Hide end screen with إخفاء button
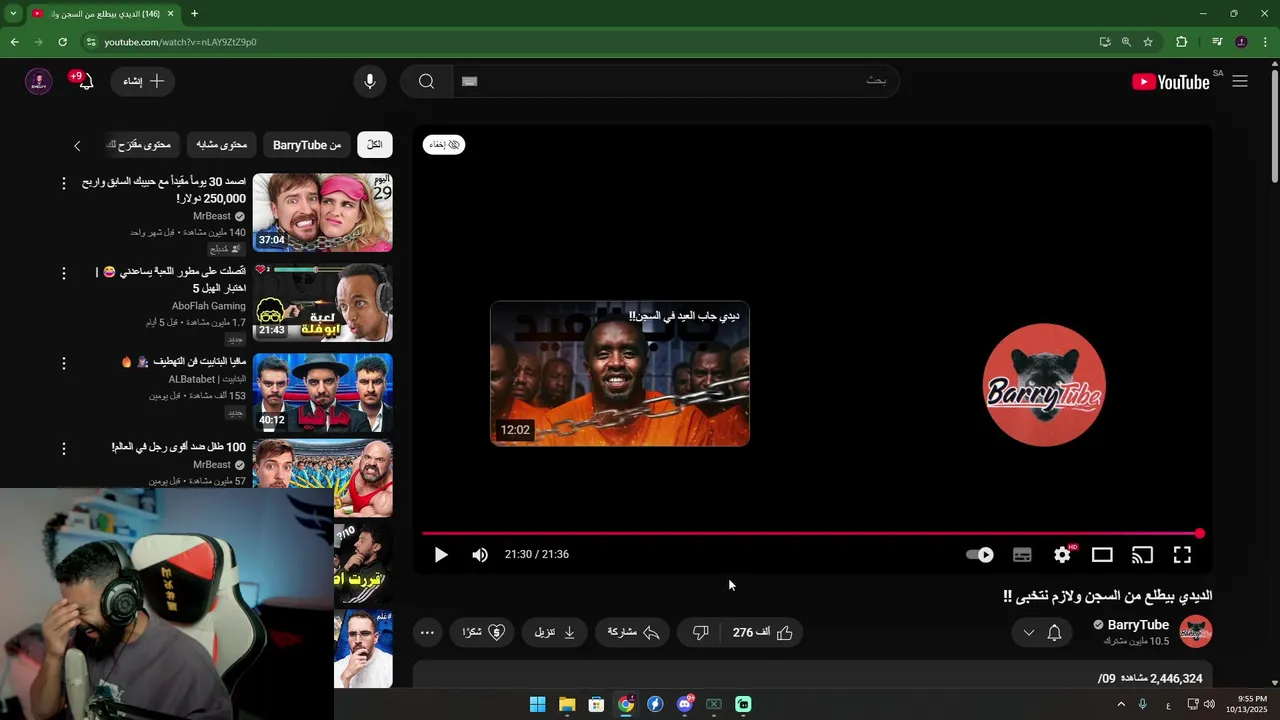 tap(444, 145)
